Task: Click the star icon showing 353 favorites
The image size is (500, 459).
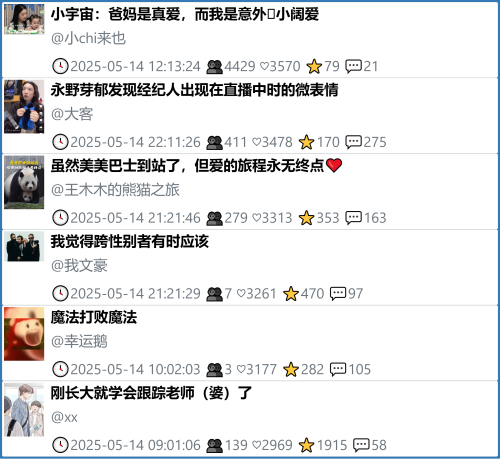Action: pos(306,218)
